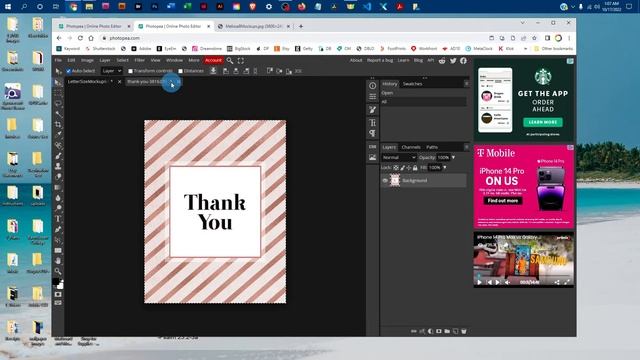Image resolution: width=640 pixels, height=360 pixels.
Task: Toggle lock all padlock button
Action: point(415,168)
